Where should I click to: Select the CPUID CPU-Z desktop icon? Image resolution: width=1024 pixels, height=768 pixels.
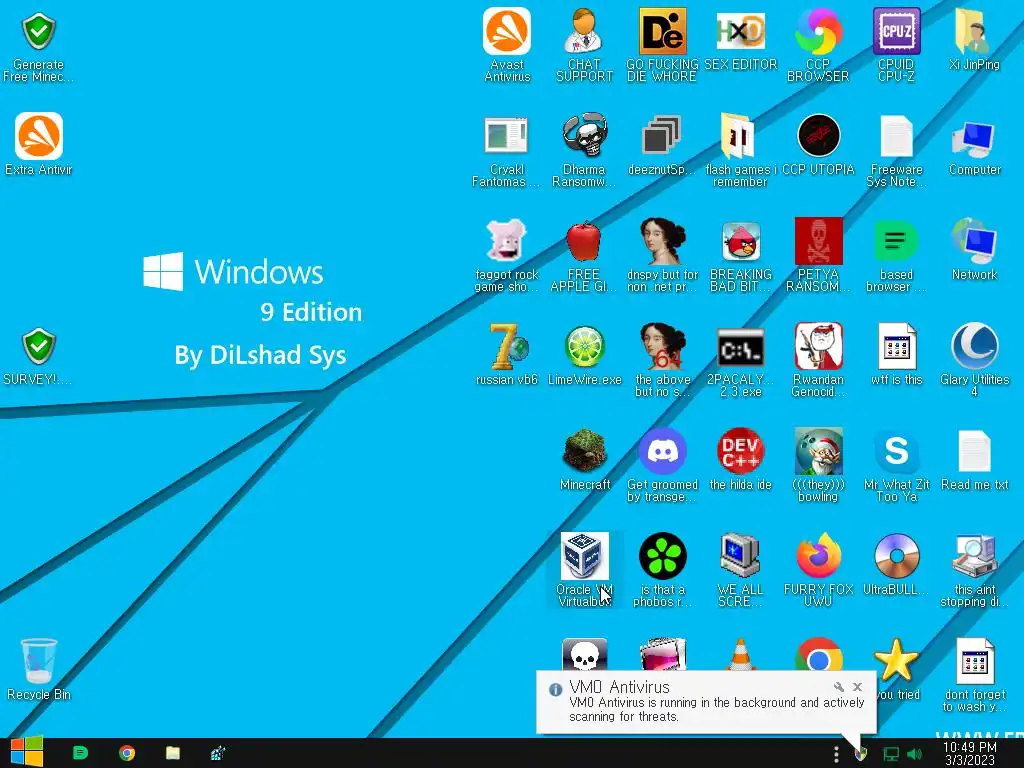(x=896, y=44)
